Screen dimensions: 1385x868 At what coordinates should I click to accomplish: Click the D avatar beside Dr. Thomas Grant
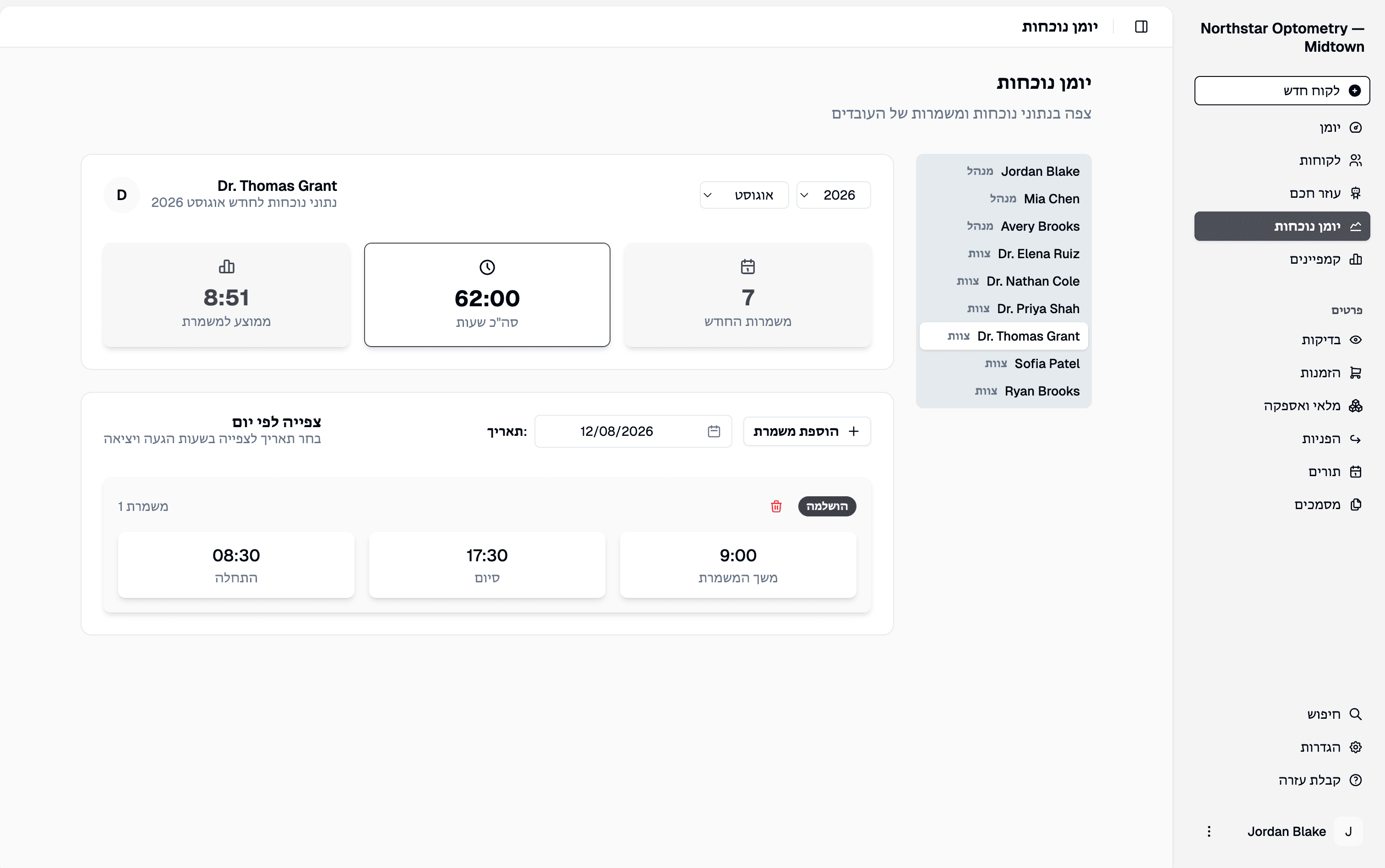(122, 195)
